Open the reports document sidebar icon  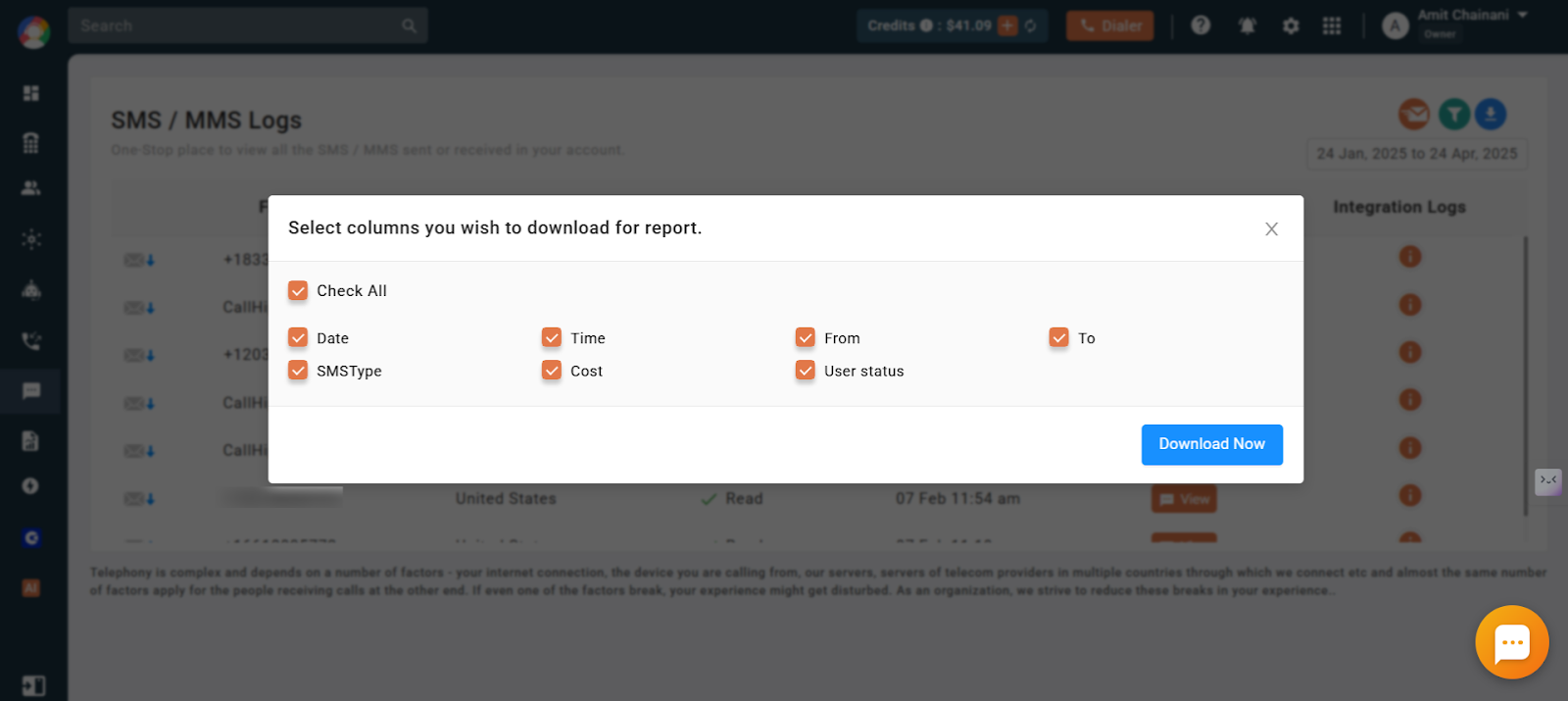tap(31, 440)
